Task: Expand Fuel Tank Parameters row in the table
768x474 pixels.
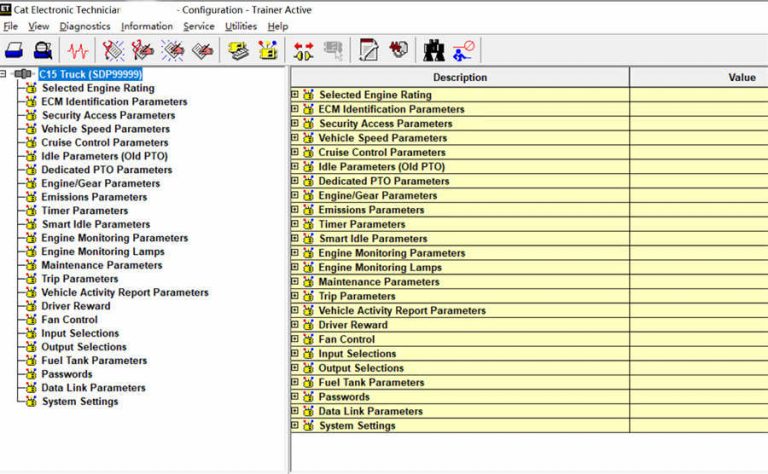Action: [x=295, y=383]
